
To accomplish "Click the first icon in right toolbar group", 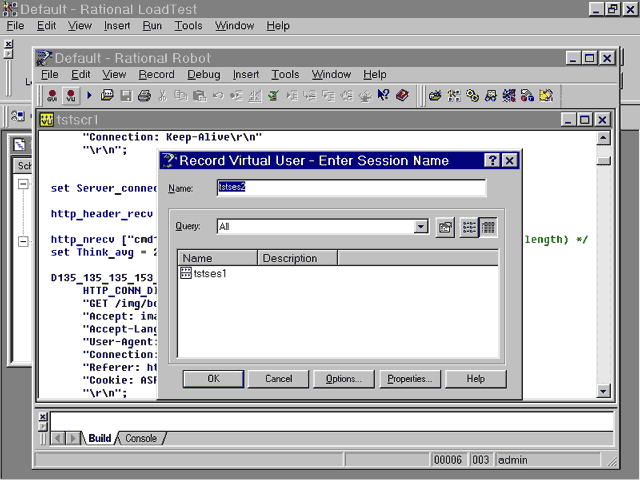I will tap(435, 96).
